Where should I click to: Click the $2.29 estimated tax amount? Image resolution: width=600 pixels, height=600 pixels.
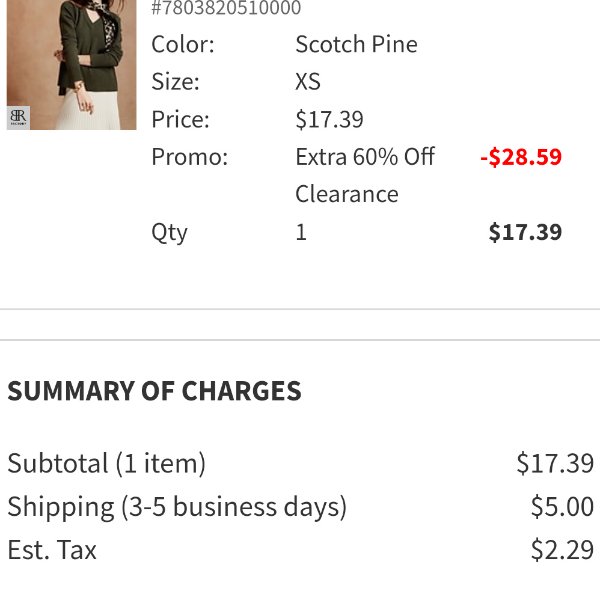coord(562,550)
